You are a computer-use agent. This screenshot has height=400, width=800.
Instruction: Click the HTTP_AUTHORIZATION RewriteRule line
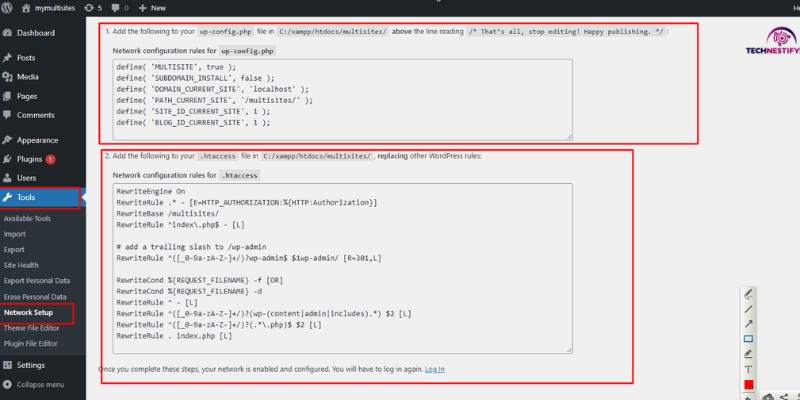pos(247,203)
